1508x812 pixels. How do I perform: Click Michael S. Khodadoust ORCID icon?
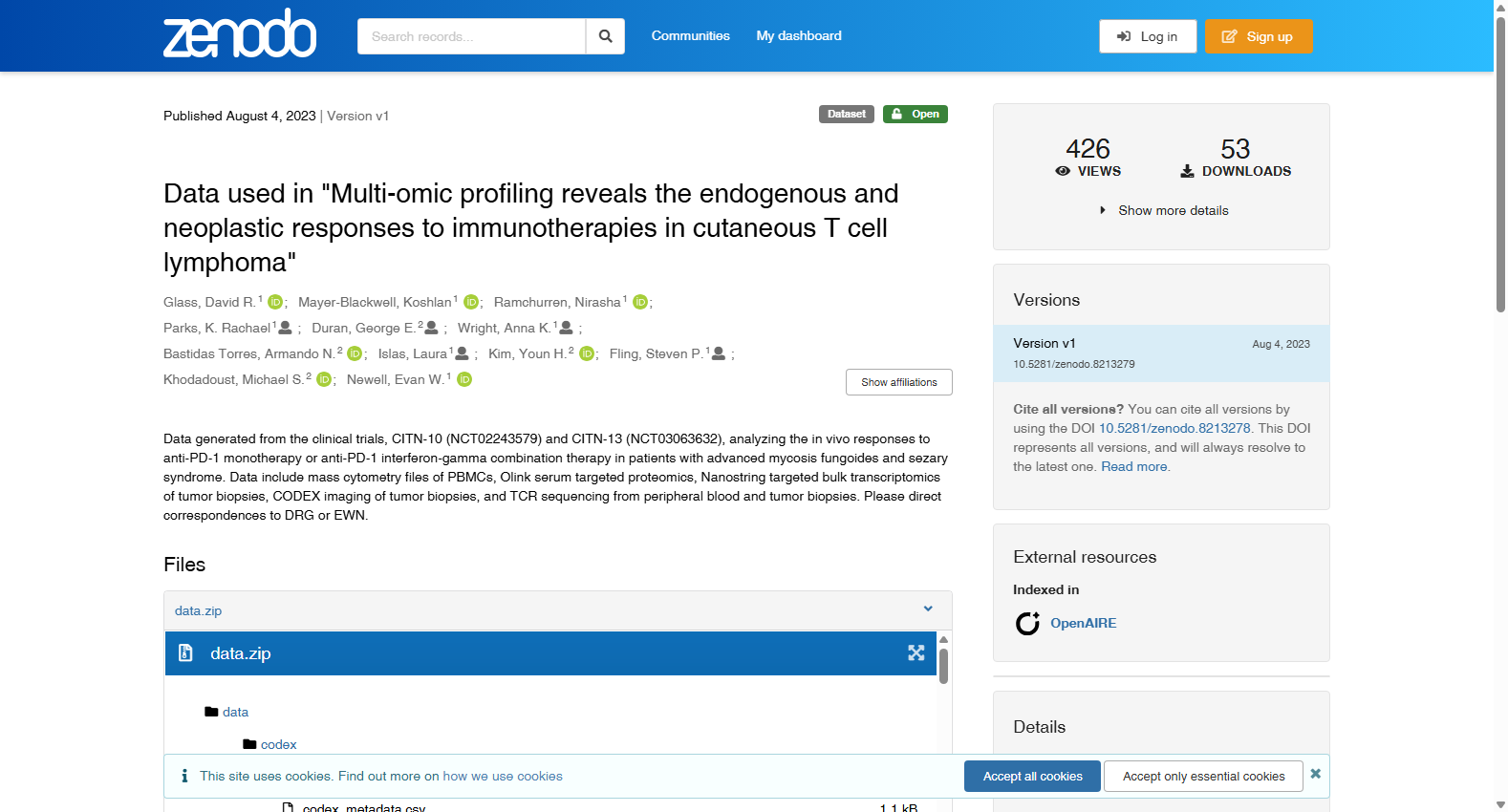[324, 379]
